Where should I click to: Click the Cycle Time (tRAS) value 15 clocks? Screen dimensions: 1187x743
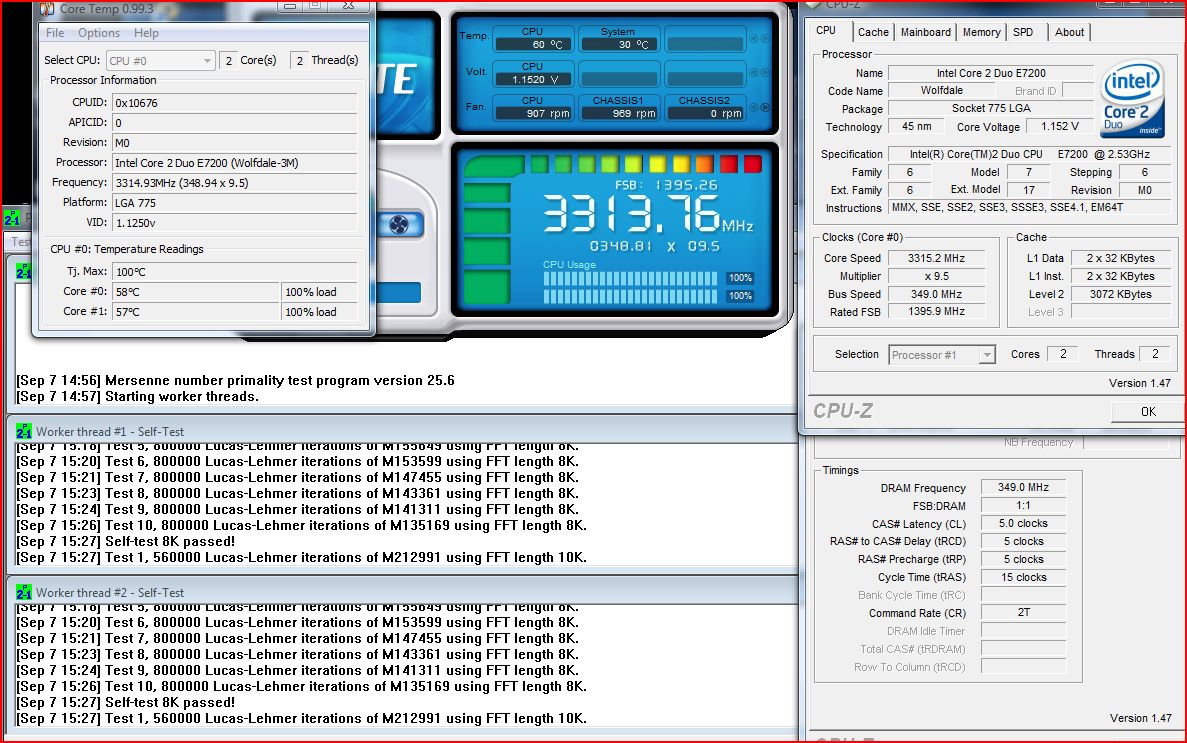click(x=1023, y=577)
